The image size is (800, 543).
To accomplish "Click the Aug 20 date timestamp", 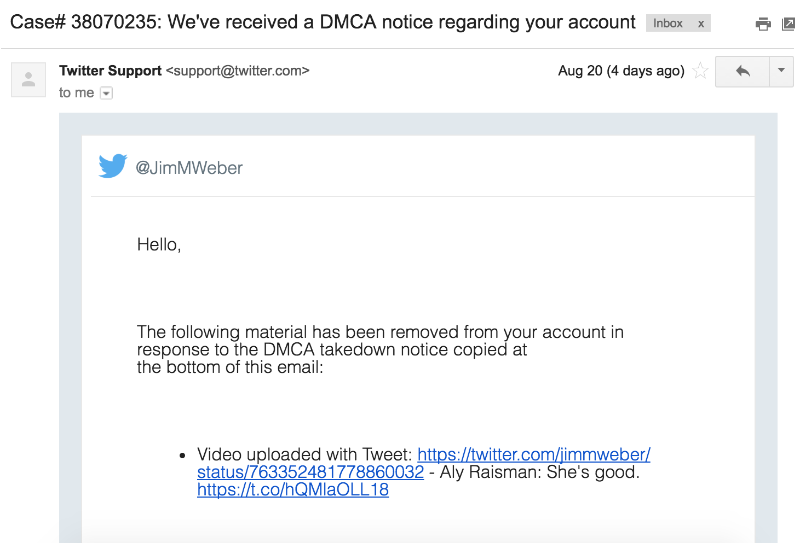I will (x=621, y=71).
